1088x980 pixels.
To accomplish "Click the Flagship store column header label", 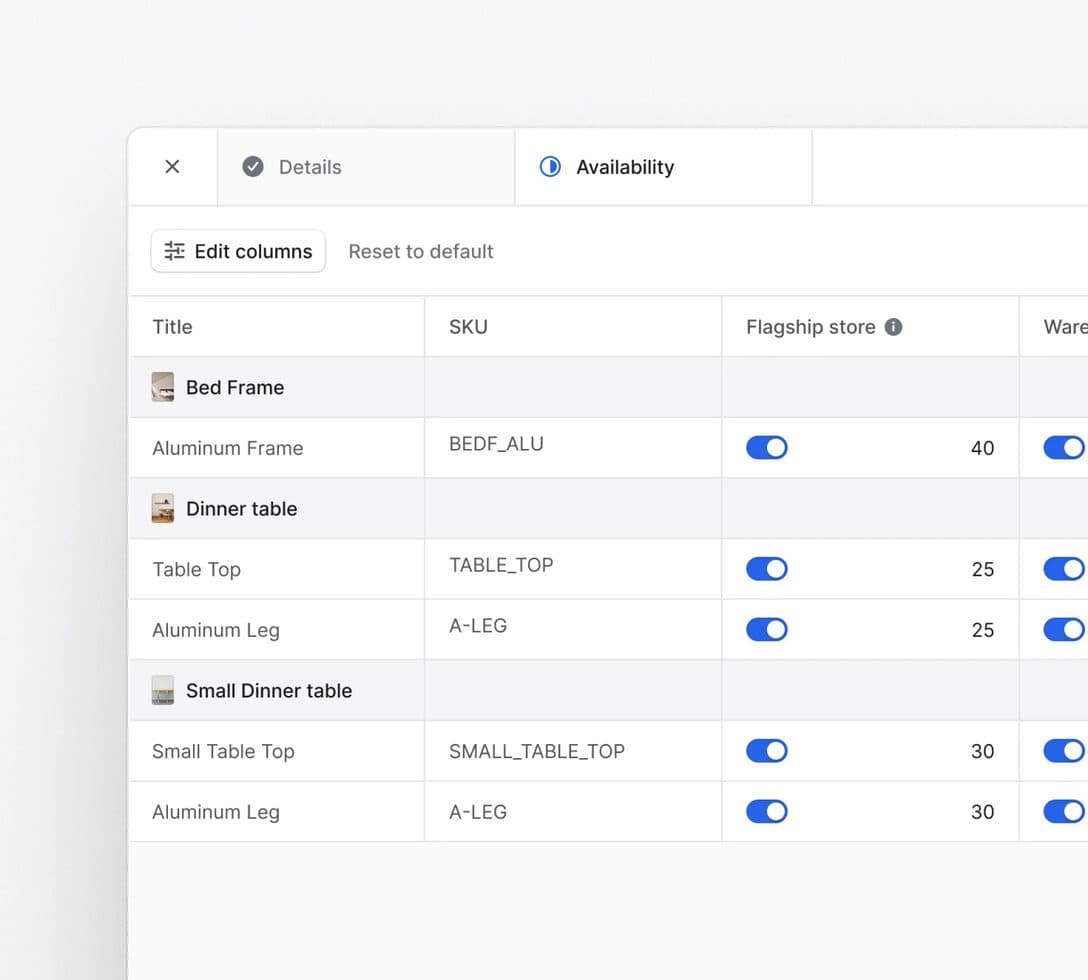I will coord(810,327).
